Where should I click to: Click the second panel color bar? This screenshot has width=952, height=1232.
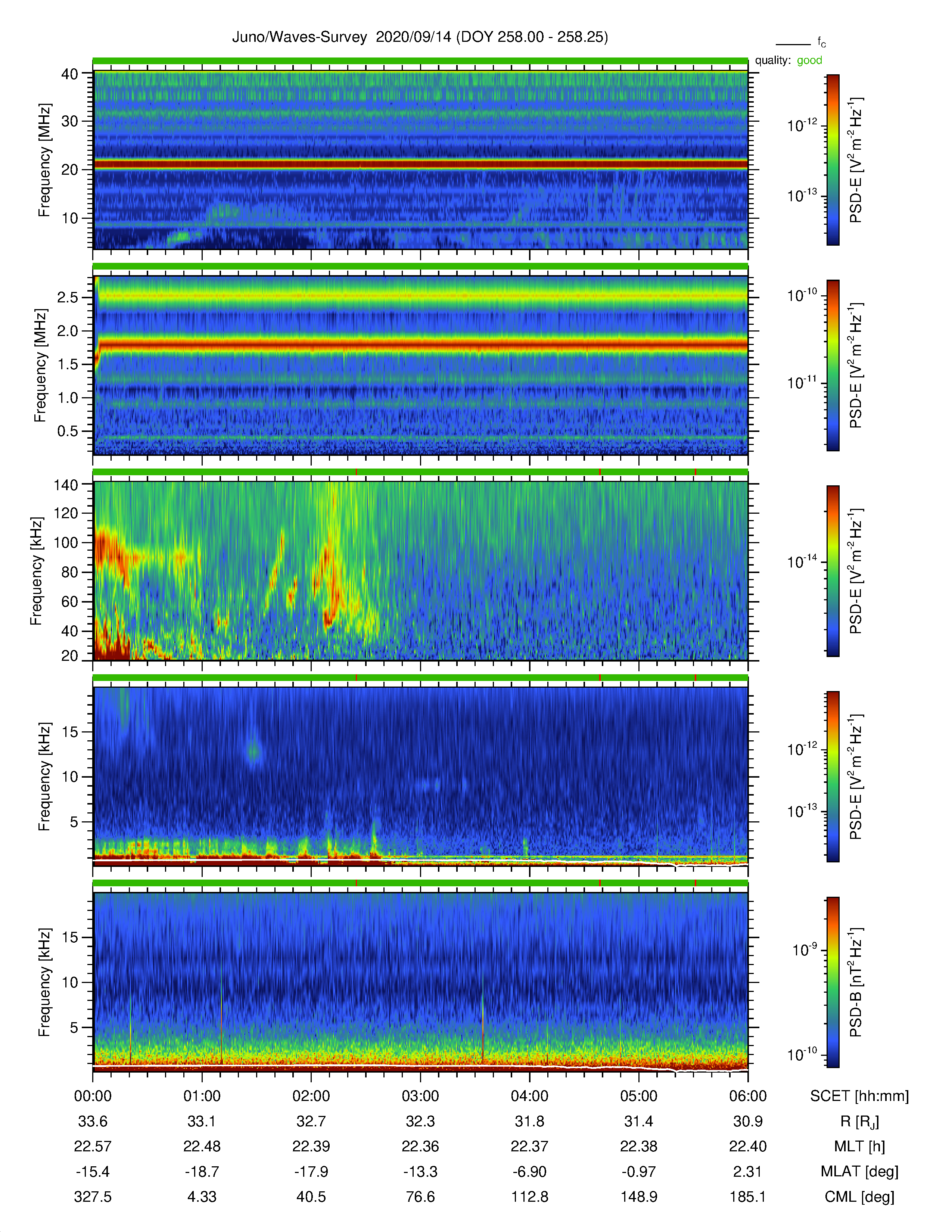[833, 365]
